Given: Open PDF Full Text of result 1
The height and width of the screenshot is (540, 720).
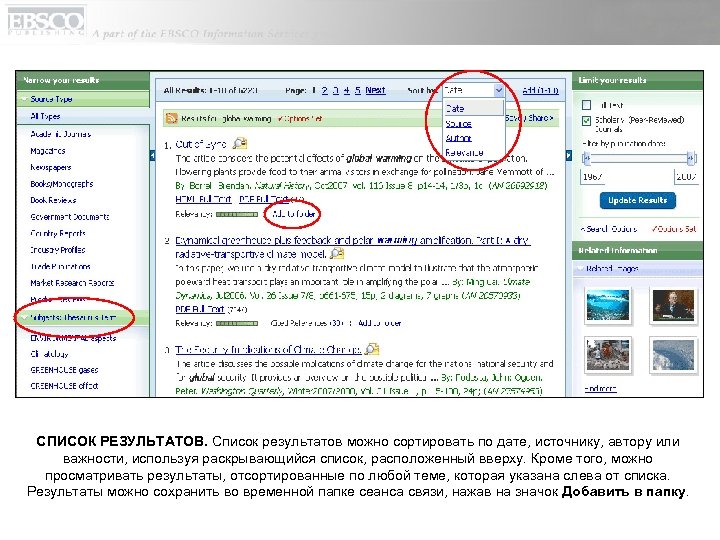Looking at the screenshot, I should [265, 199].
